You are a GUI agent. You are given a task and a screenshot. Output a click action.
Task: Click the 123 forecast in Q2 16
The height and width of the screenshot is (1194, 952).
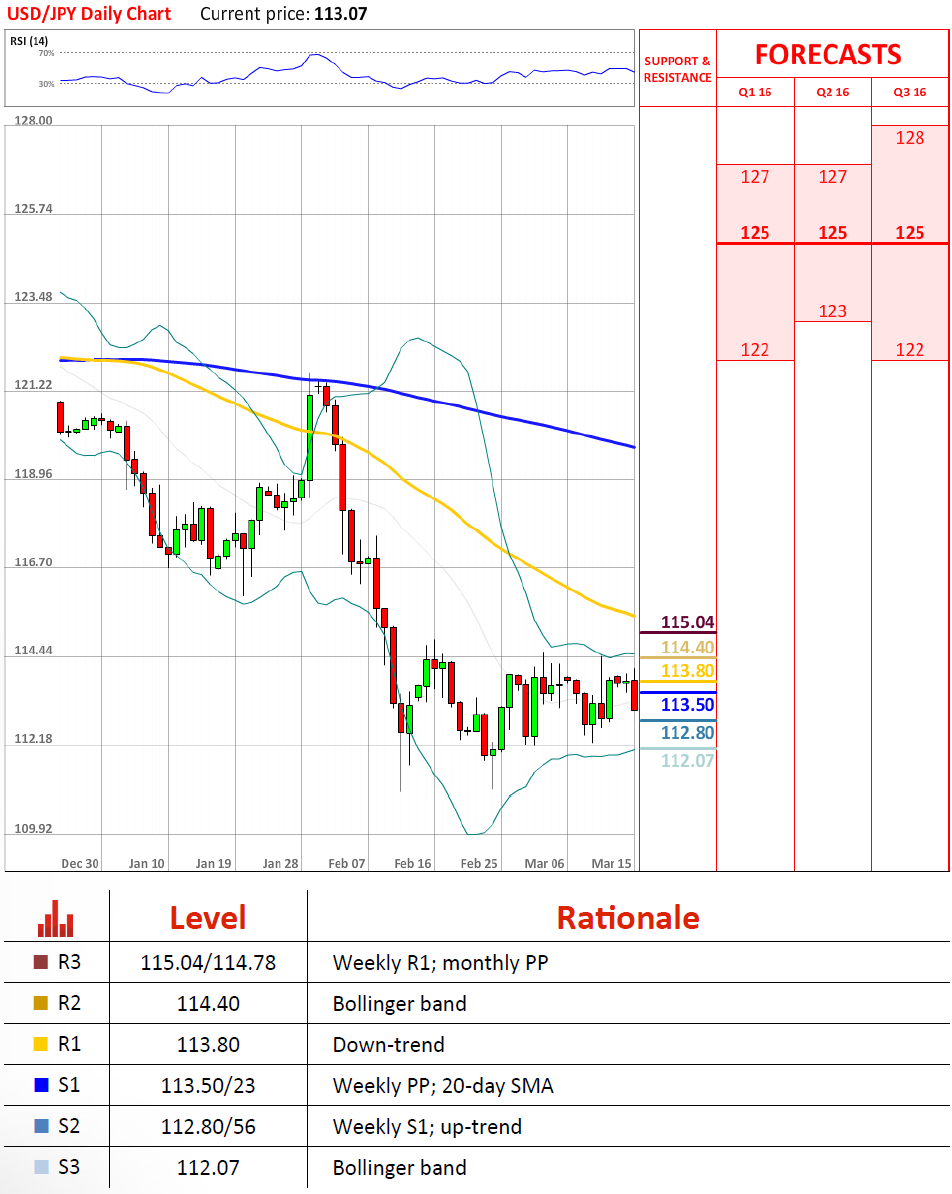click(832, 311)
